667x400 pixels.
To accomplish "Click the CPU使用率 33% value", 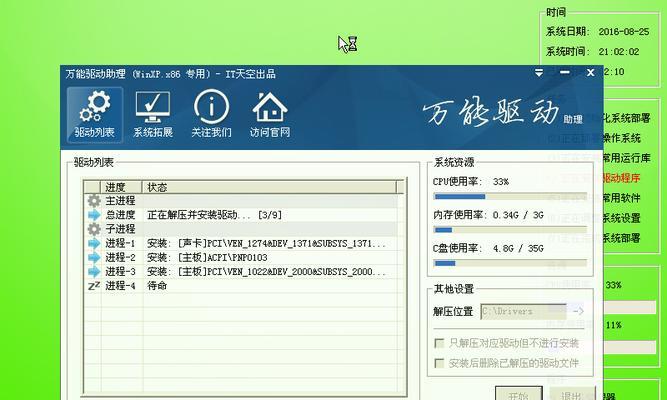I will click(501, 182).
